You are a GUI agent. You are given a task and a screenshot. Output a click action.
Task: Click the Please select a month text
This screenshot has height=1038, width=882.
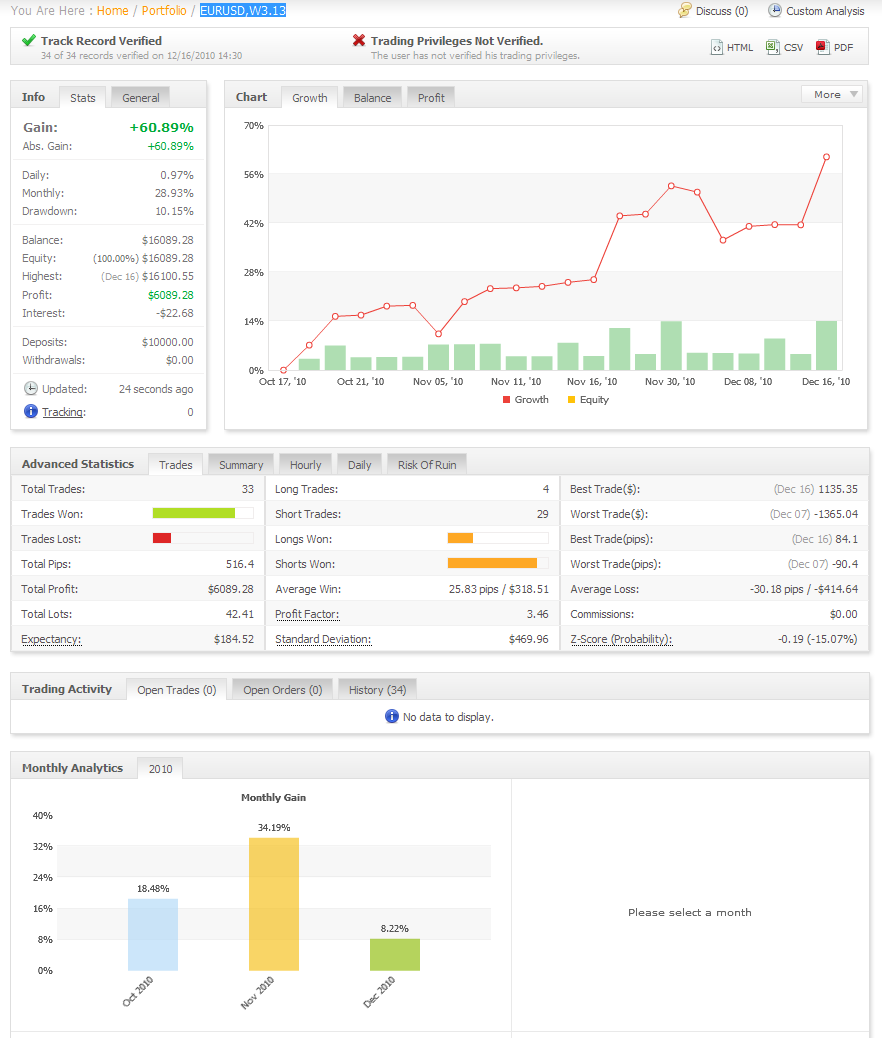pos(689,912)
